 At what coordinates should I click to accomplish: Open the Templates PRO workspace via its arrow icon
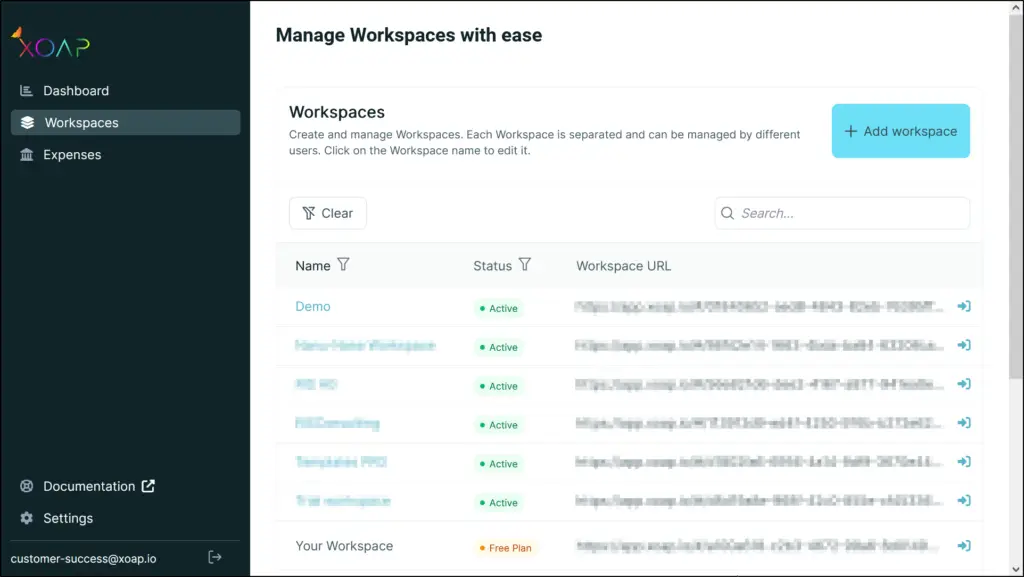pos(962,463)
